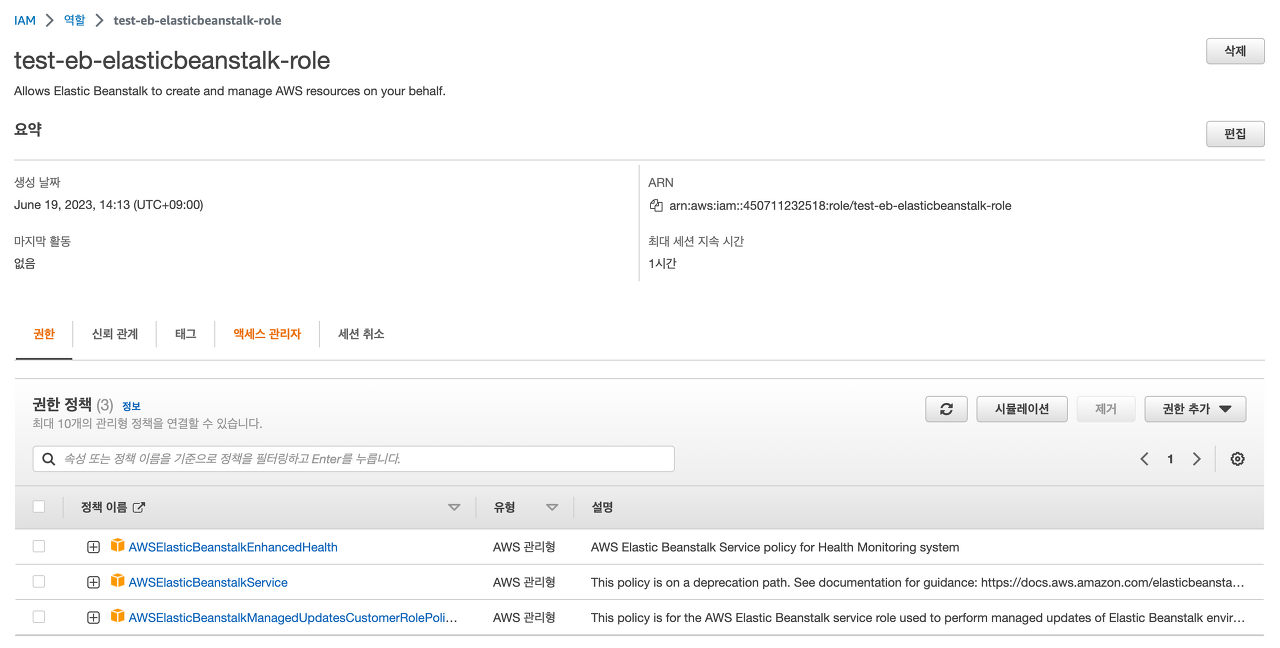Open the AWSElasticBeanstalkEnhancedHealth policy link
The width and height of the screenshot is (1280, 648).
(233, 547)
